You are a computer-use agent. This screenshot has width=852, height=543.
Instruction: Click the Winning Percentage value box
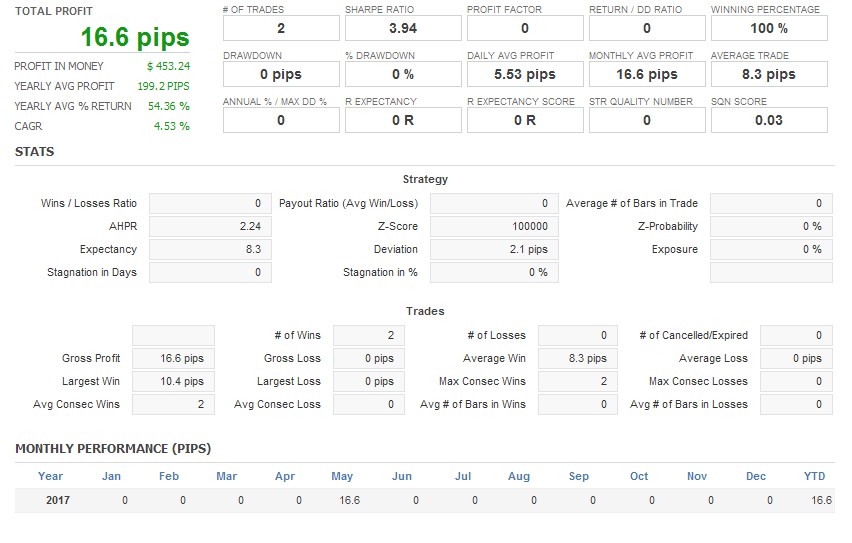point(768,28)
